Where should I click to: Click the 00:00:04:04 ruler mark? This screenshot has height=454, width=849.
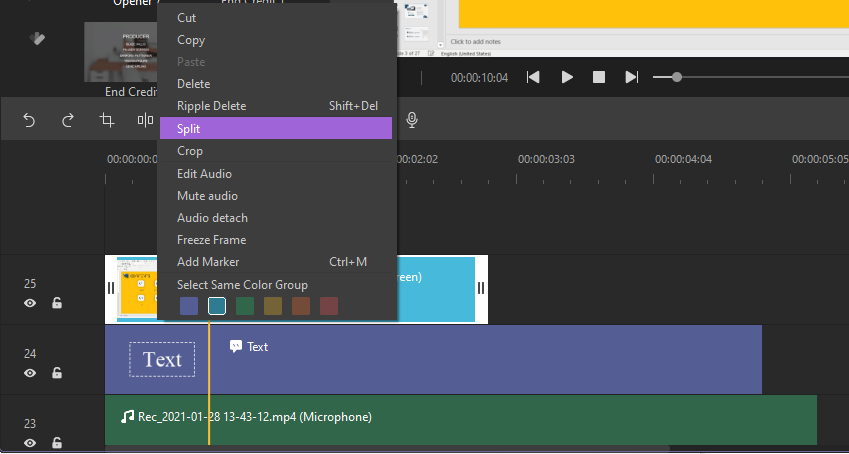pos(683,159)
